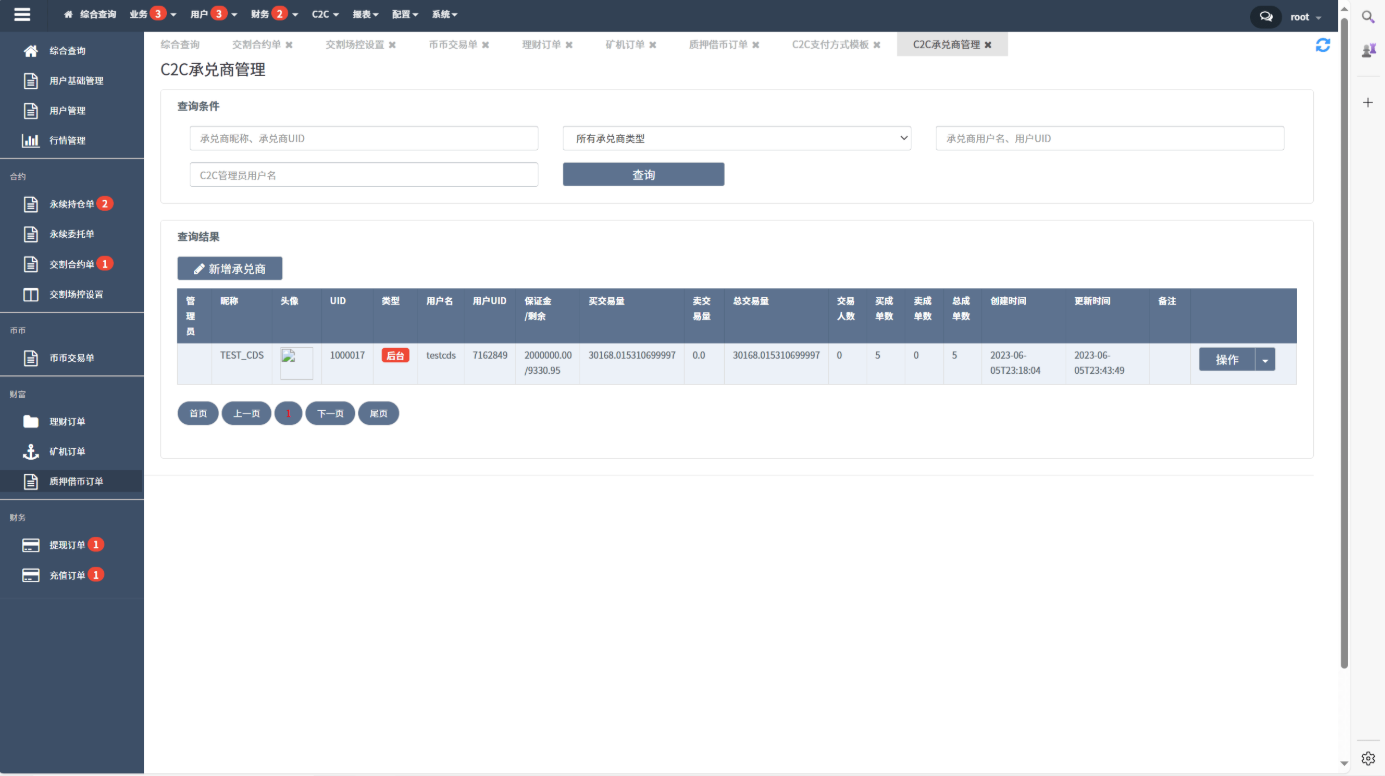The height and width of the screenshot is (776, 1385).
Task: Click the browser sidebar search icon
Action: coord(1368,17)
